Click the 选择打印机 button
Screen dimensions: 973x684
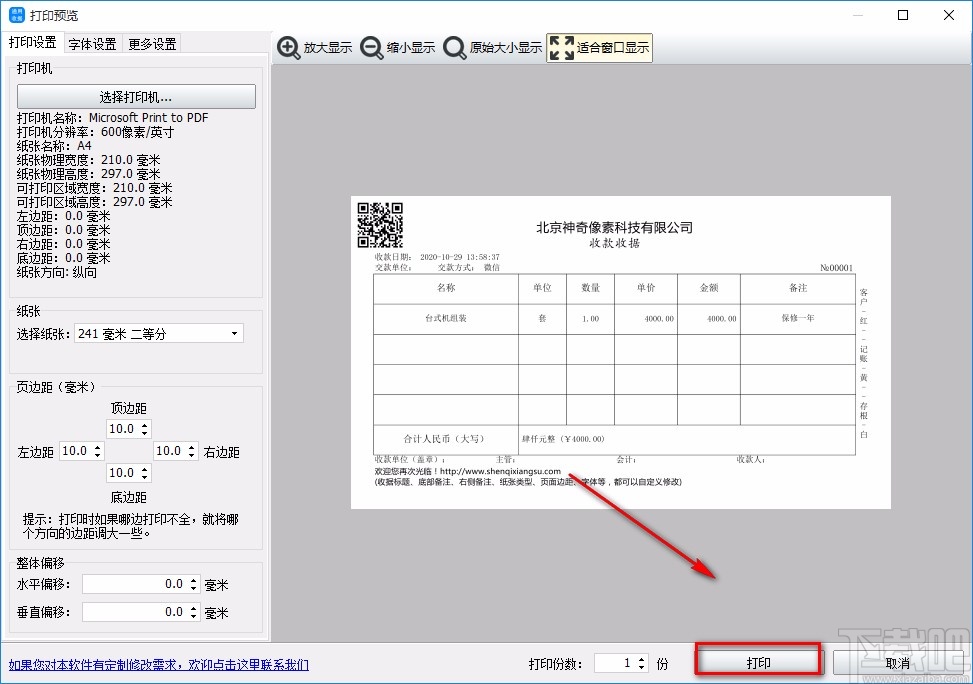coord(135,96)
